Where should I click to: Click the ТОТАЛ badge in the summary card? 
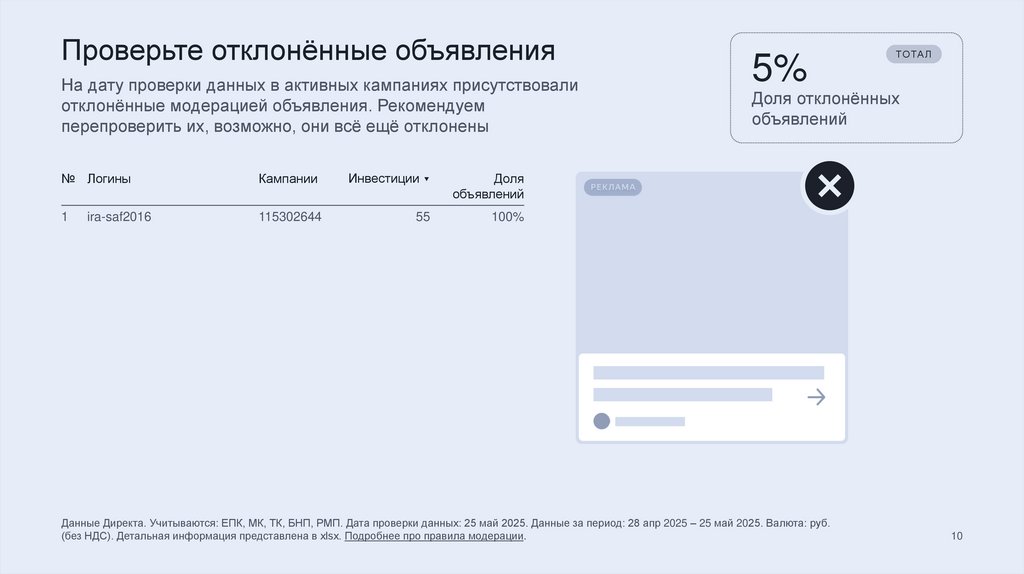(913, 54)
